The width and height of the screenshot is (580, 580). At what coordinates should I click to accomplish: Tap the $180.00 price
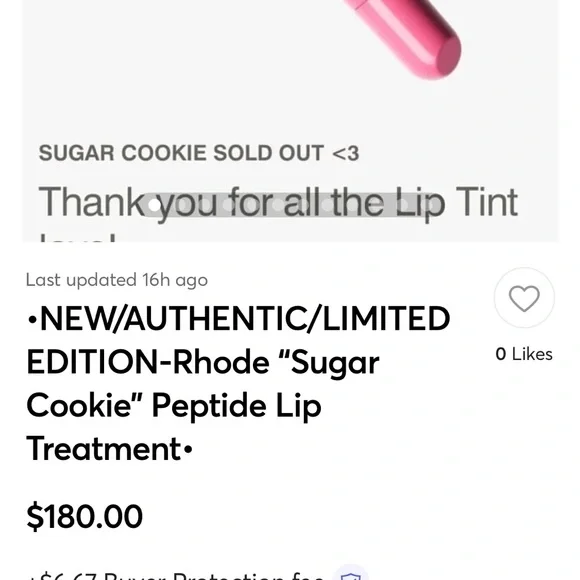pyautogui.click(x=84, y=516)
